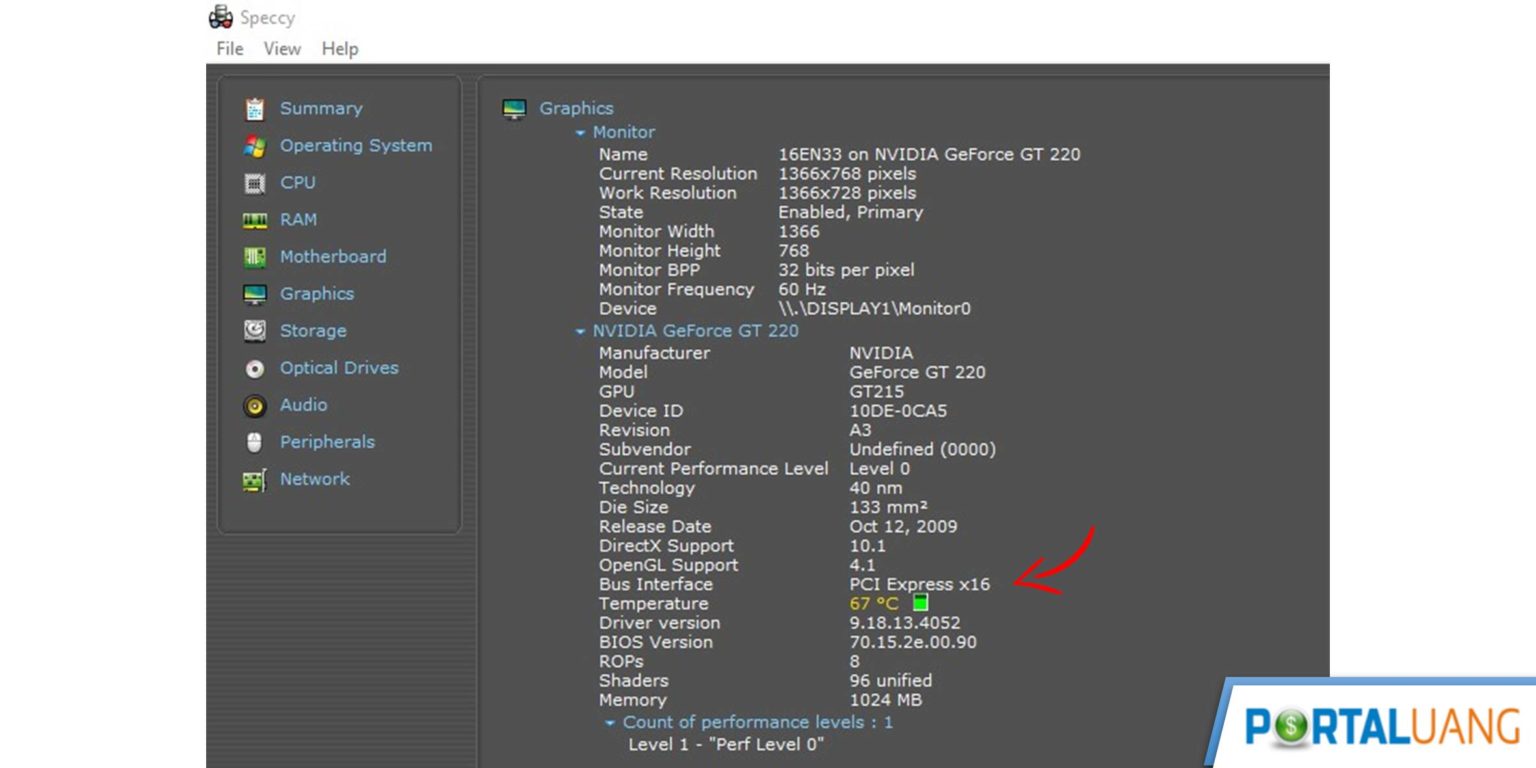Click the Graphics sidebar entry

pos(316,293)
